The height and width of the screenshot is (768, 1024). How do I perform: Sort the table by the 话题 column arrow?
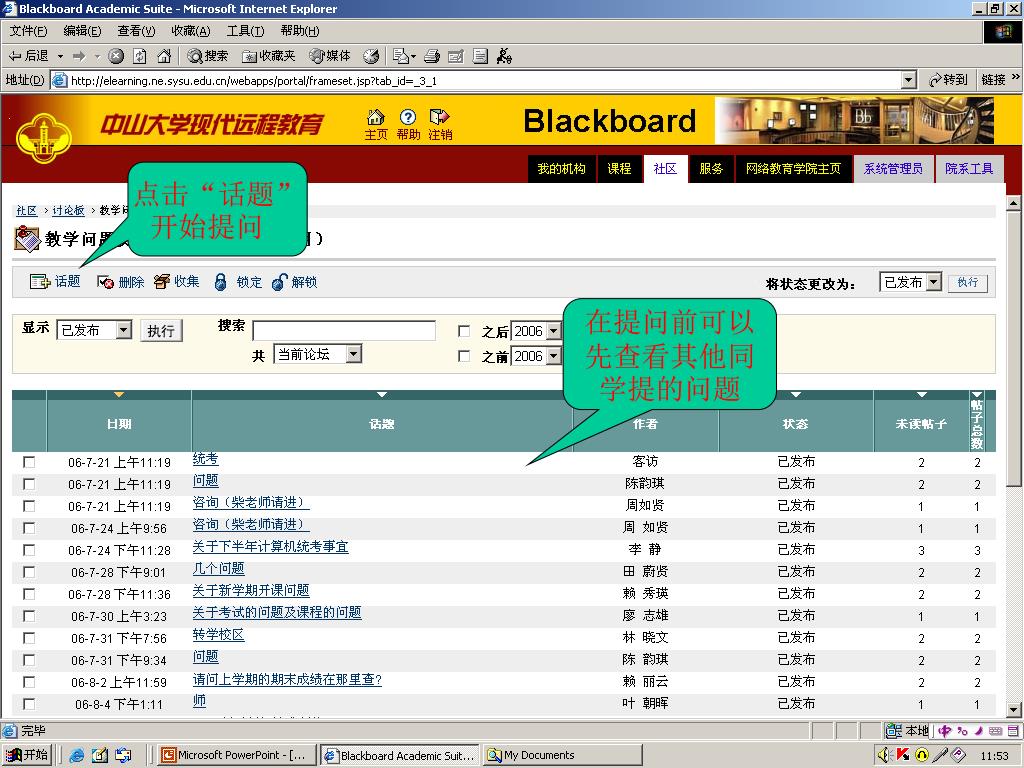pyautogui.click(x=382, y=394)
